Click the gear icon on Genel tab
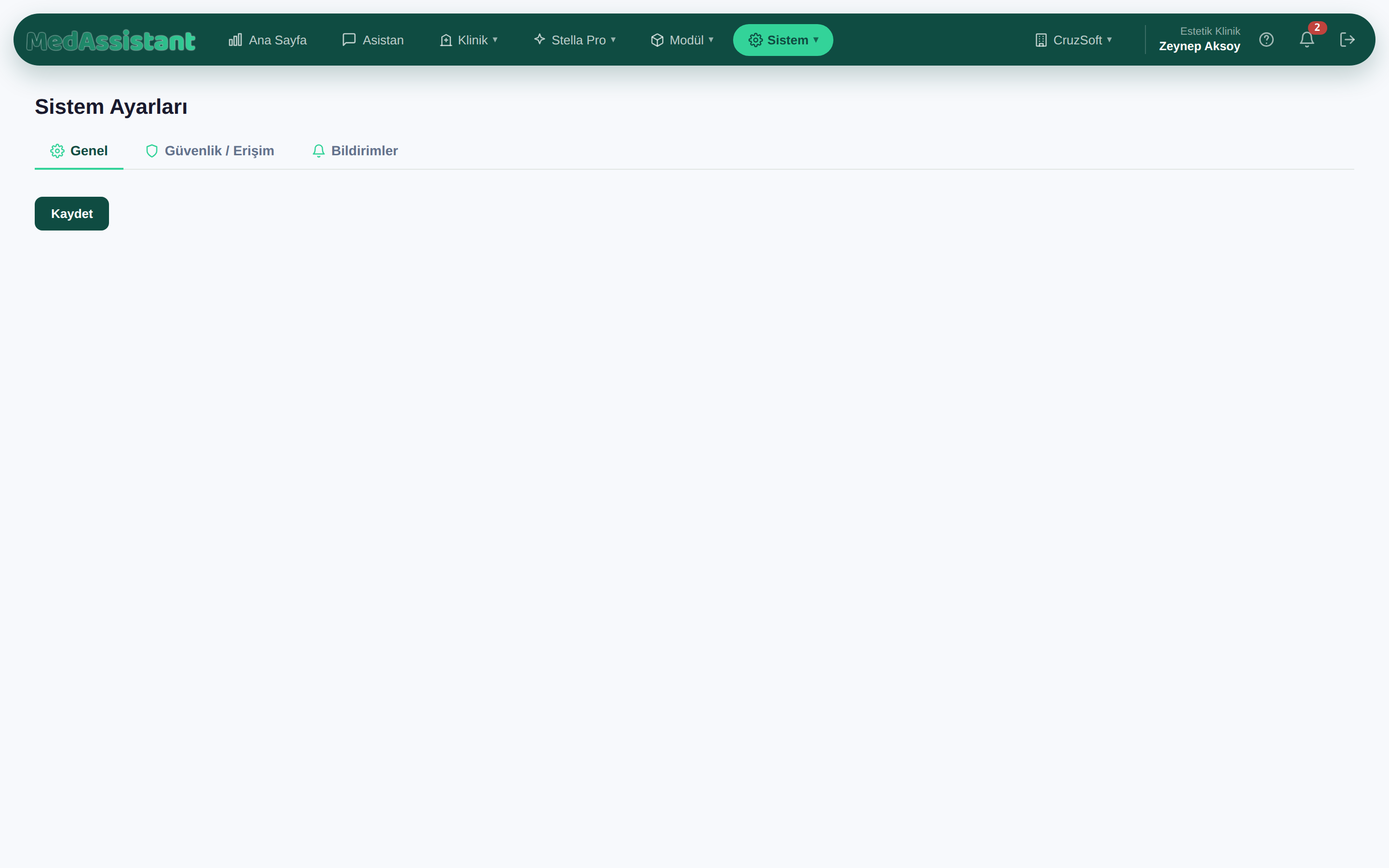This screenshot has height=868, width=1389. tap(57, 151)
